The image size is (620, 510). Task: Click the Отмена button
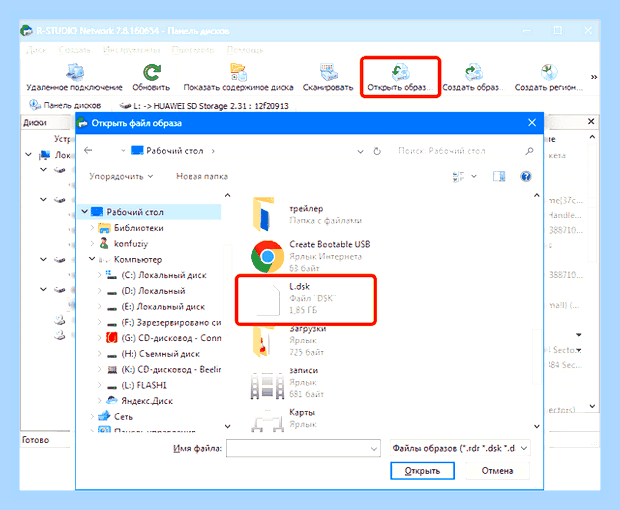497,471
